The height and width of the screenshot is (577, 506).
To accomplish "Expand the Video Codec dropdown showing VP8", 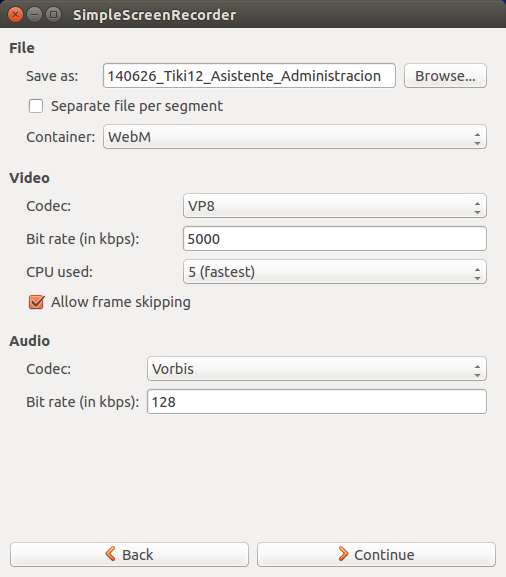I will (335, 206).
